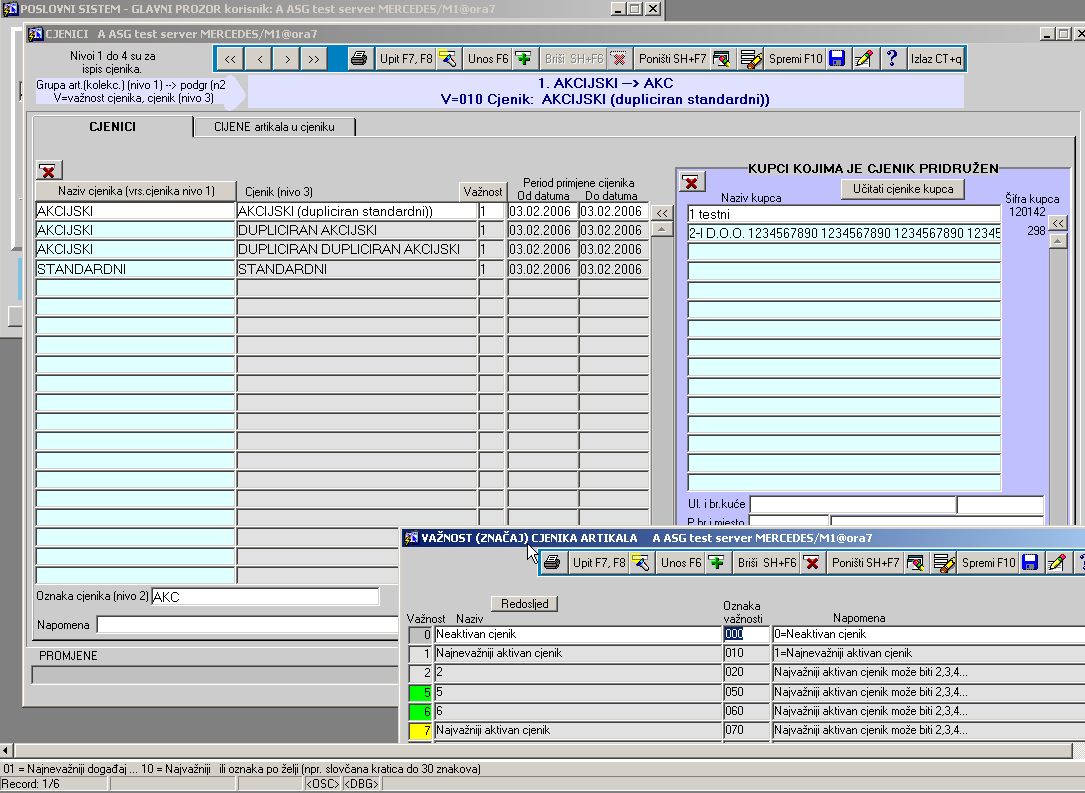
Task: Click 'Najnevažniji aktivan cjenik' name cell
Action: tap(578, 653)
